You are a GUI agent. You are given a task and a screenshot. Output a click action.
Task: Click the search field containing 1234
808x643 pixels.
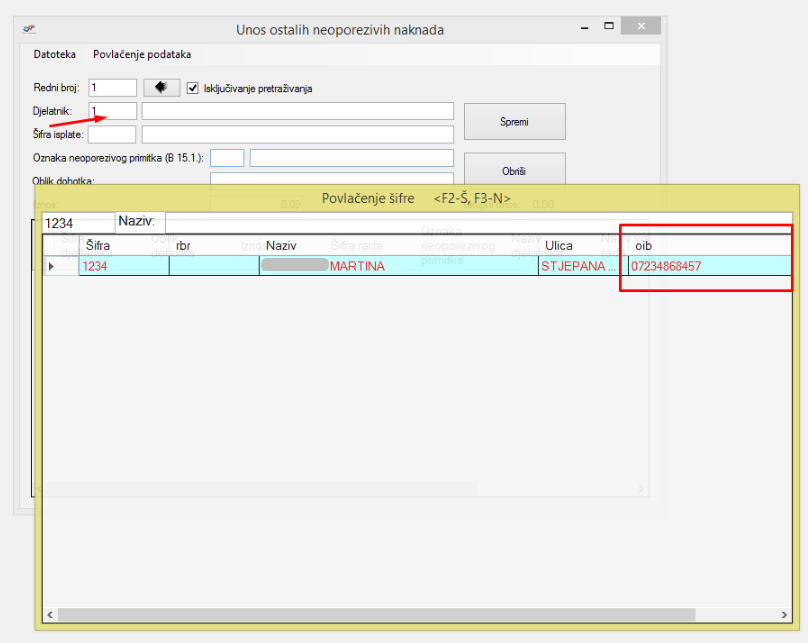tap(78, 223)
